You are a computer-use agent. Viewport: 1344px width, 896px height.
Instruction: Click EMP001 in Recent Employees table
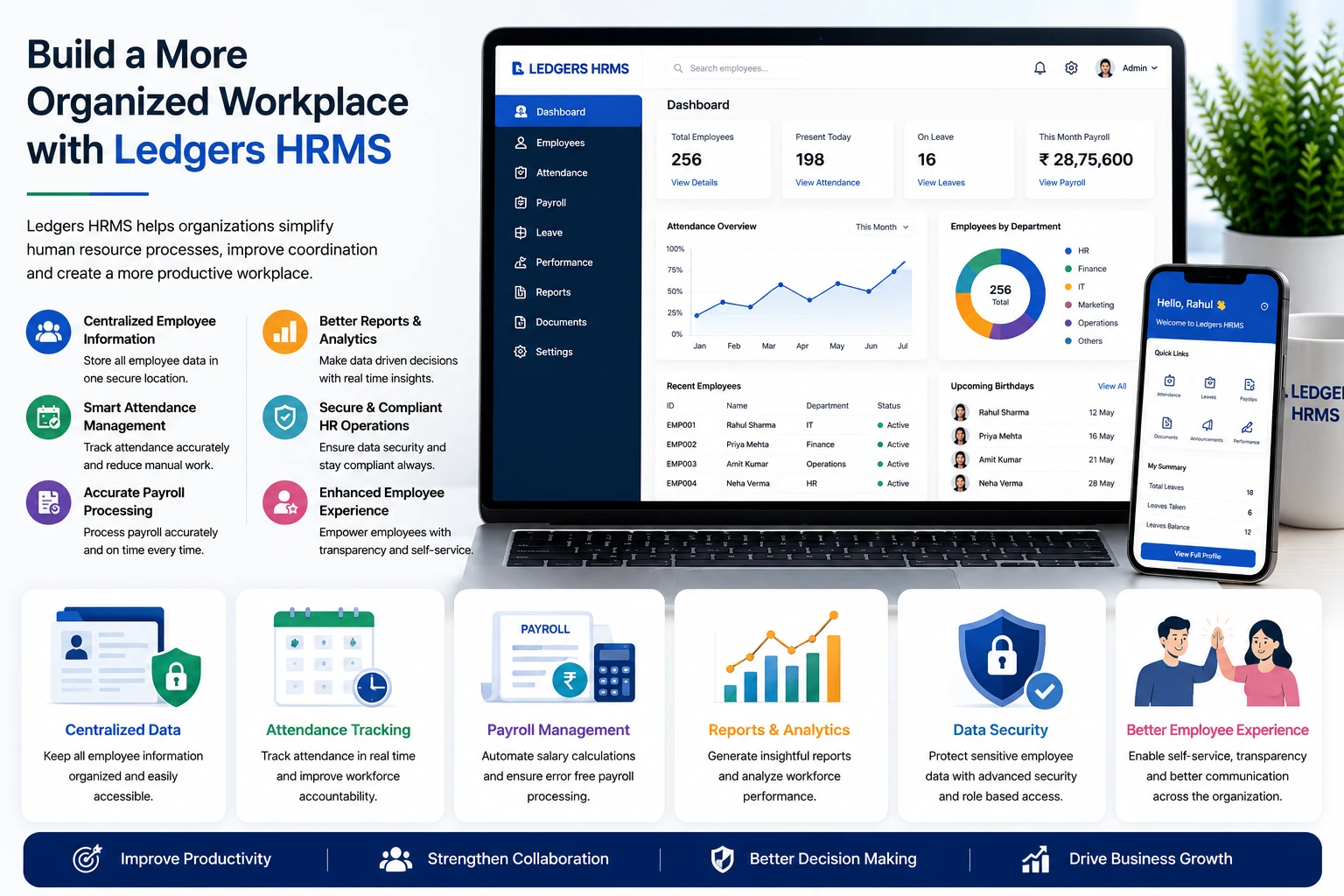(x=682, y=425)
